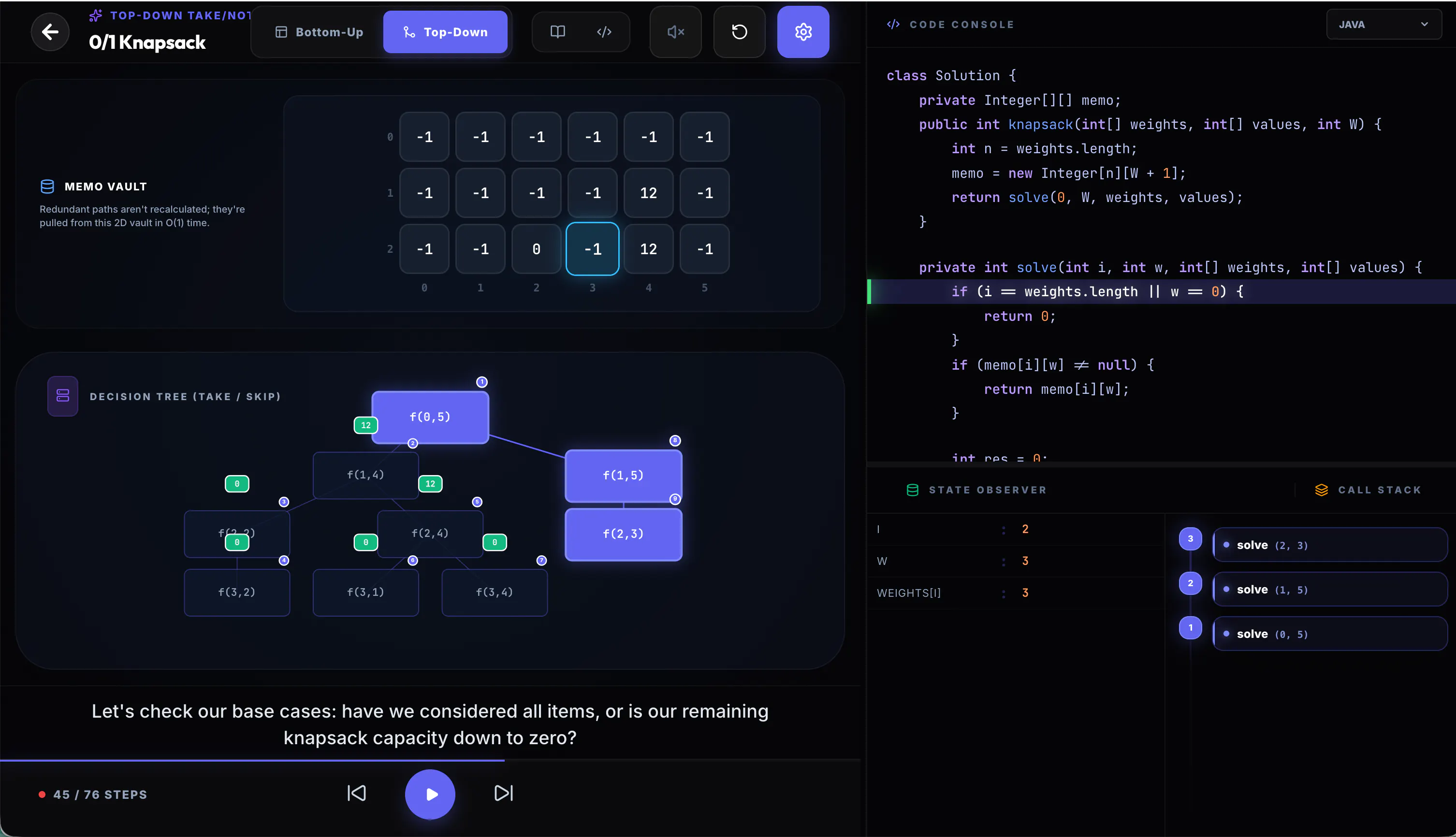Select memo cell with 0 in row 2

(x=536, y=249)
